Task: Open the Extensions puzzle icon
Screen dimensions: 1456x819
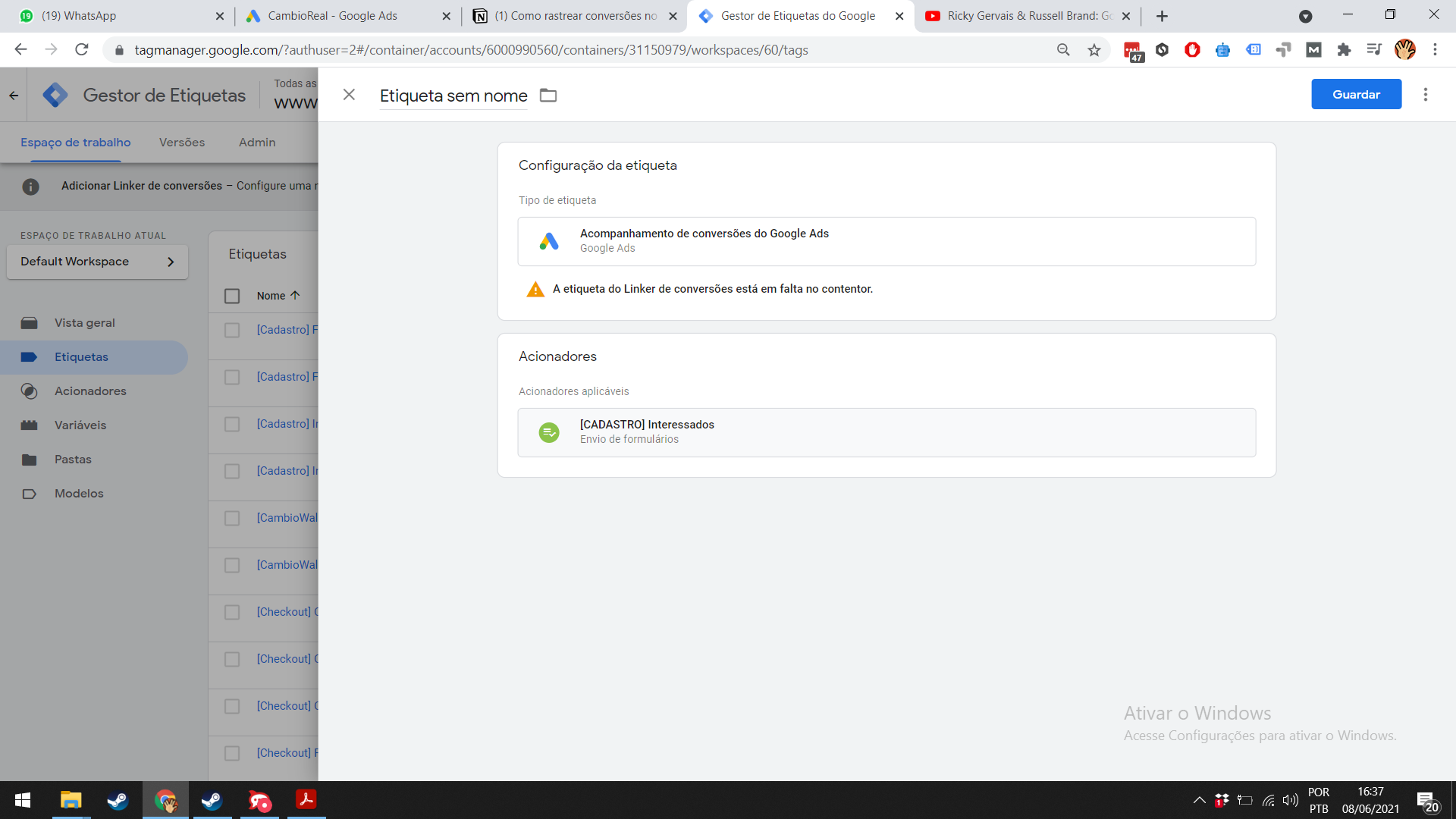Action: click(x=1344, y=50)
